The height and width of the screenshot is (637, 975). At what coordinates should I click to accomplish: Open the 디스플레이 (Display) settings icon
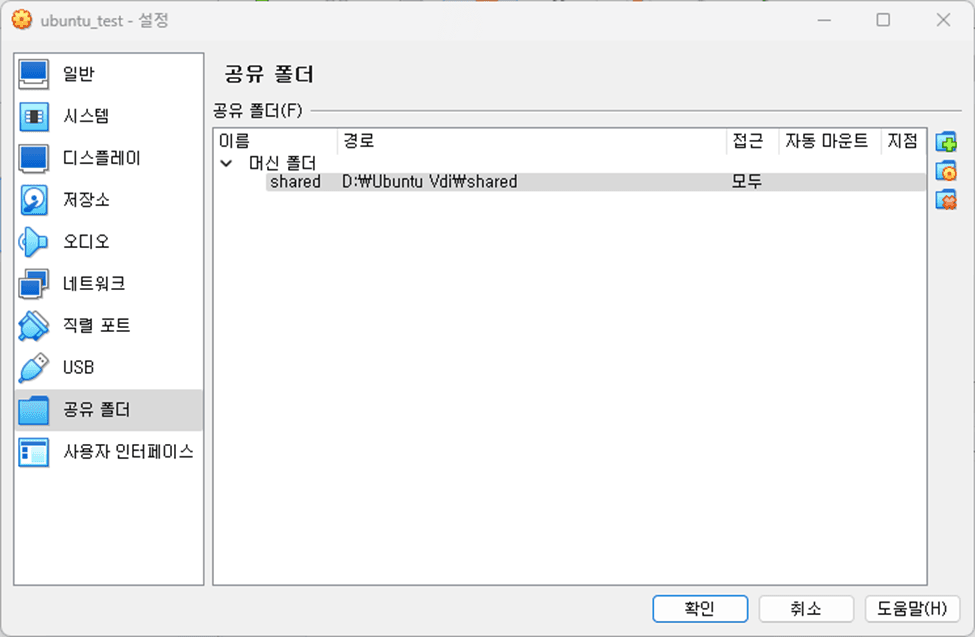[x=34, y=158]
